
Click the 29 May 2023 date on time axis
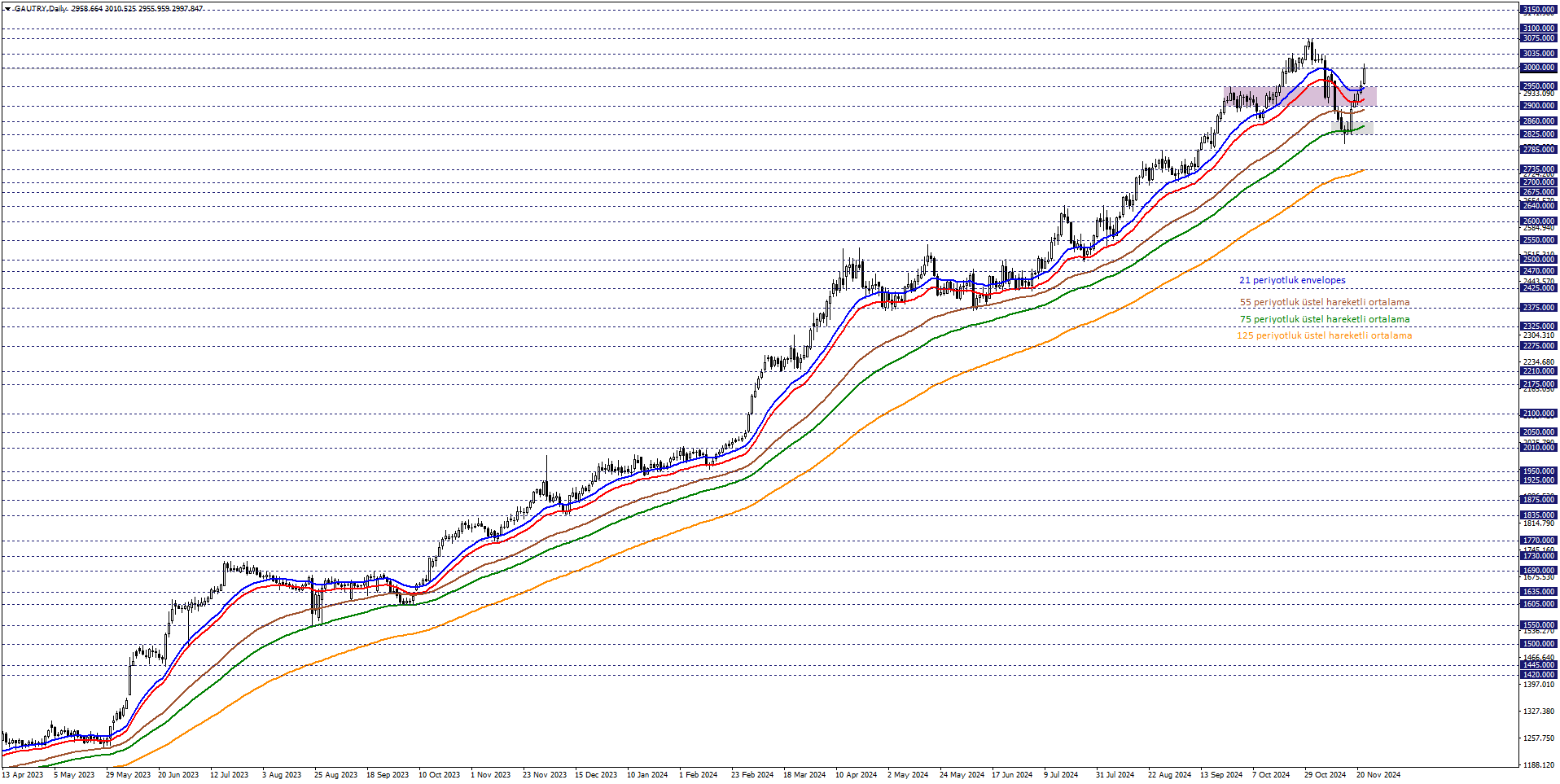[x=128, y=775]
